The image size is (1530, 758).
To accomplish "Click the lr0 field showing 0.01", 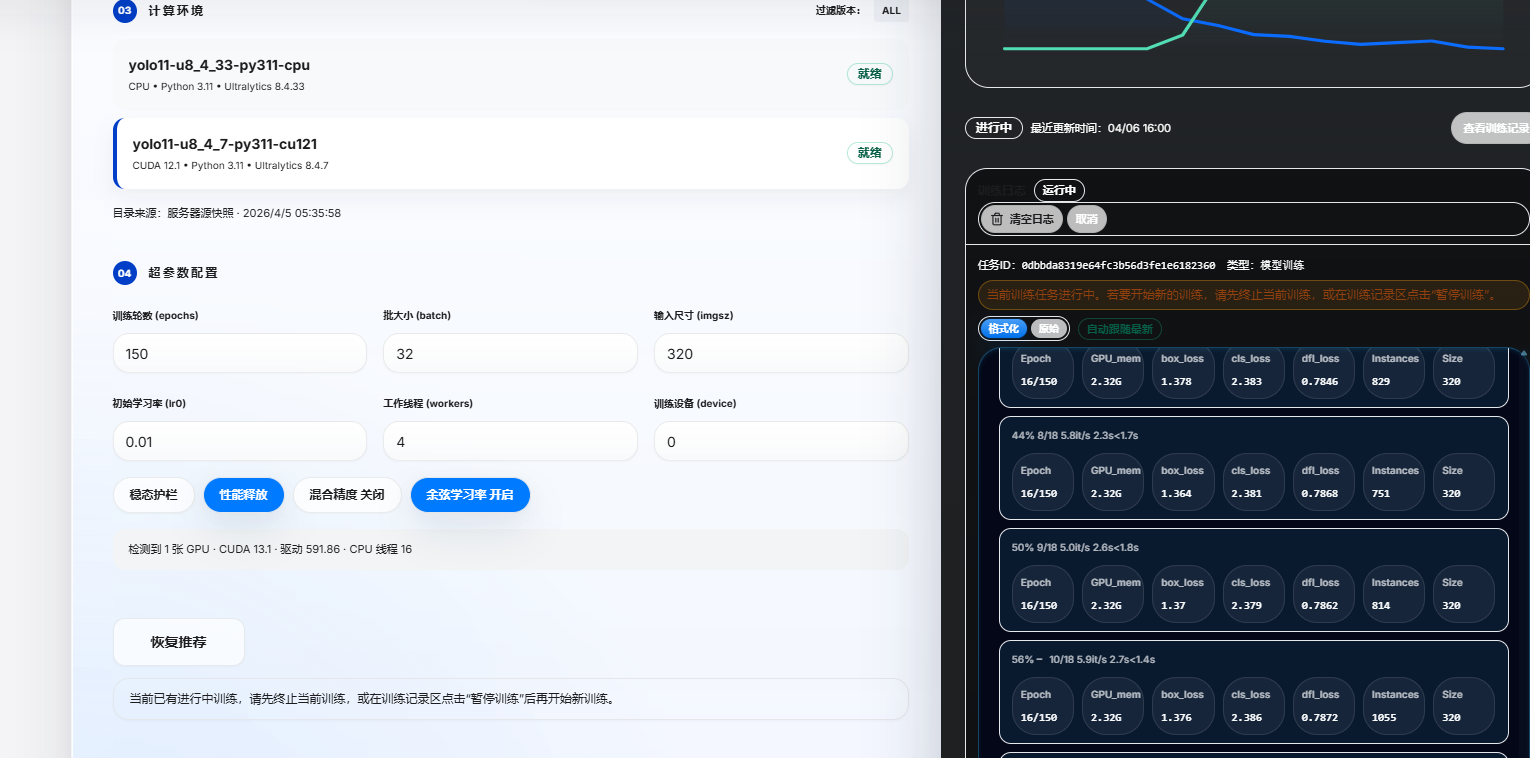I will (240, 441).
